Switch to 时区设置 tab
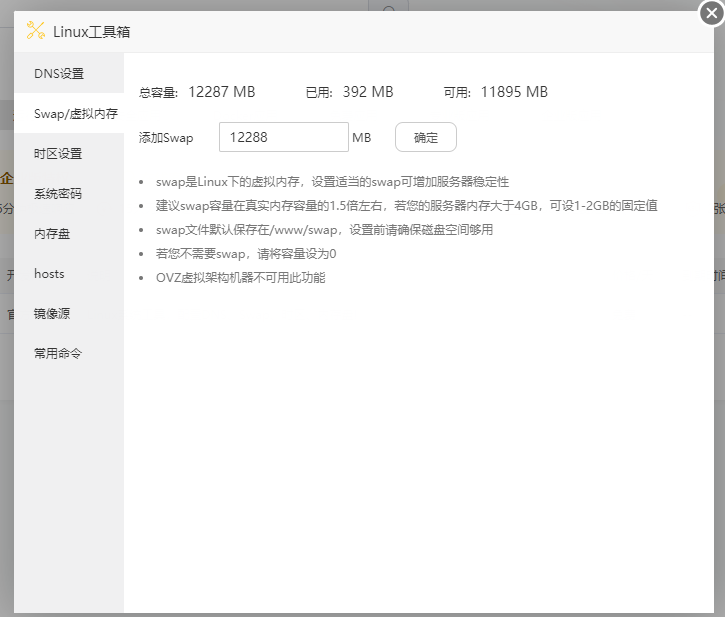 click(69, 154)
